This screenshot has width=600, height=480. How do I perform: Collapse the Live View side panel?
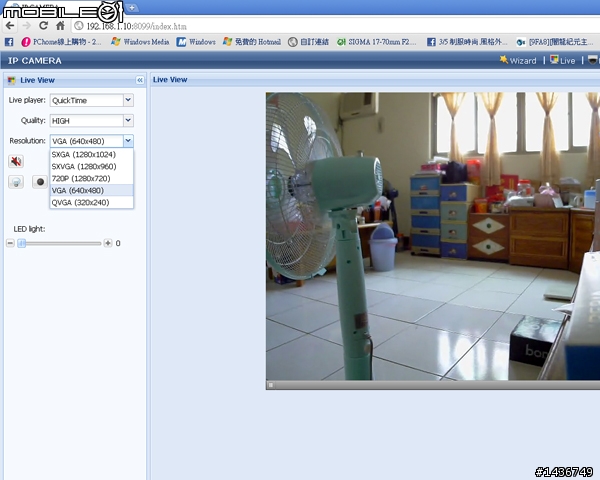(x=140, y=80)
